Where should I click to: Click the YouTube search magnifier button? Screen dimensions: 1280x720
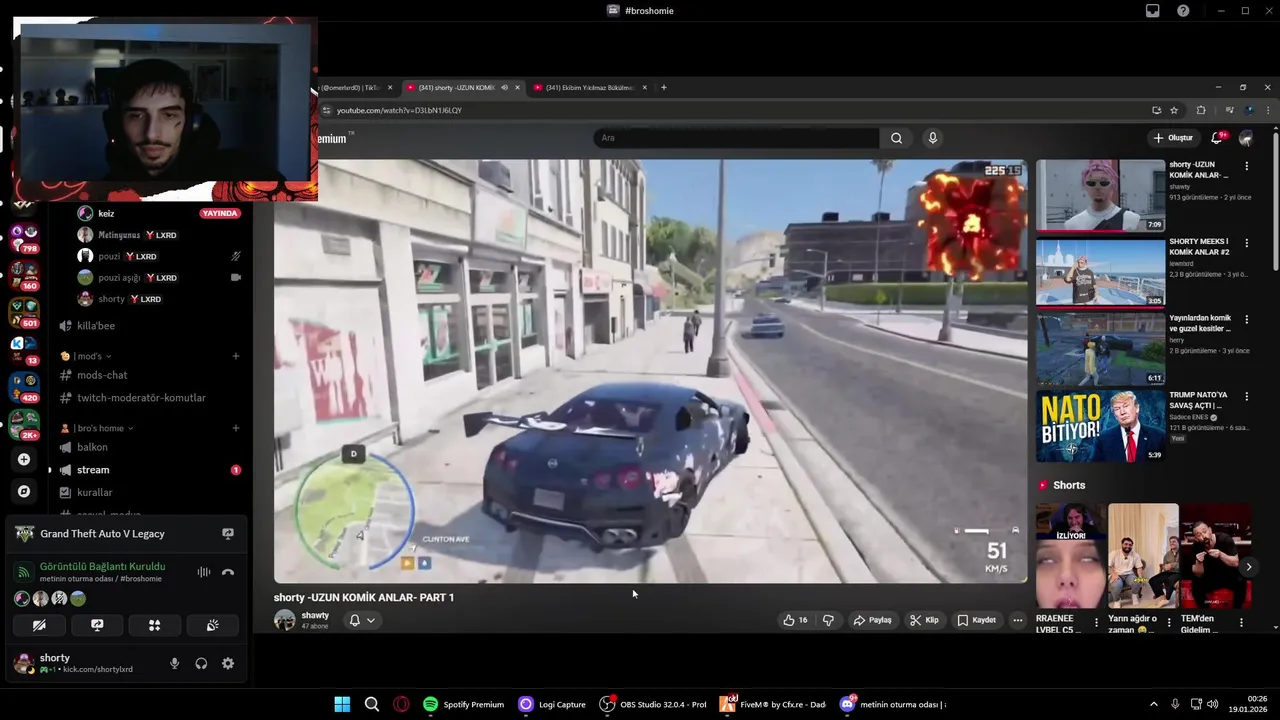(896, 138)
